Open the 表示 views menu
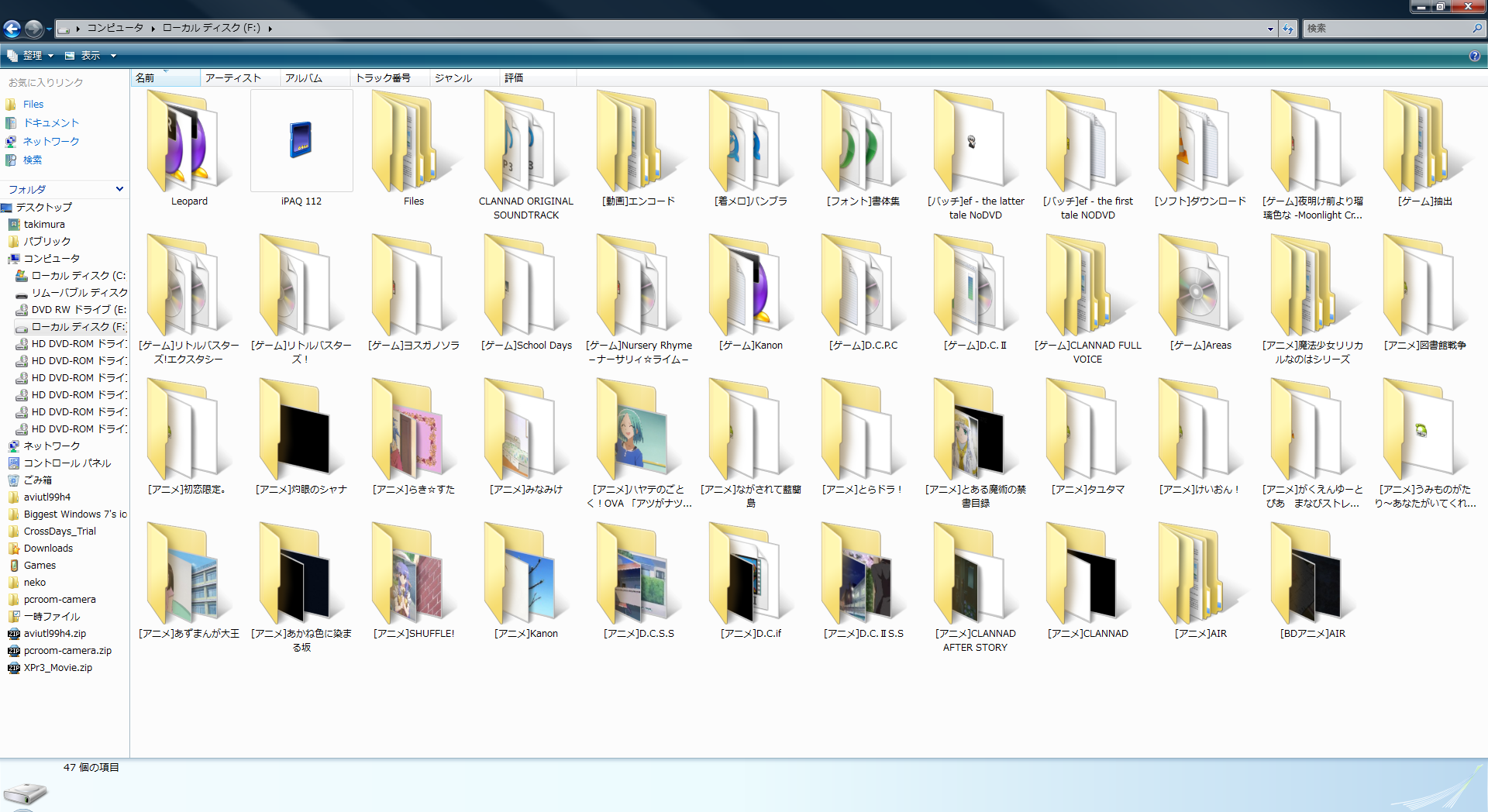1488x812 pixels. click(90, 56)
